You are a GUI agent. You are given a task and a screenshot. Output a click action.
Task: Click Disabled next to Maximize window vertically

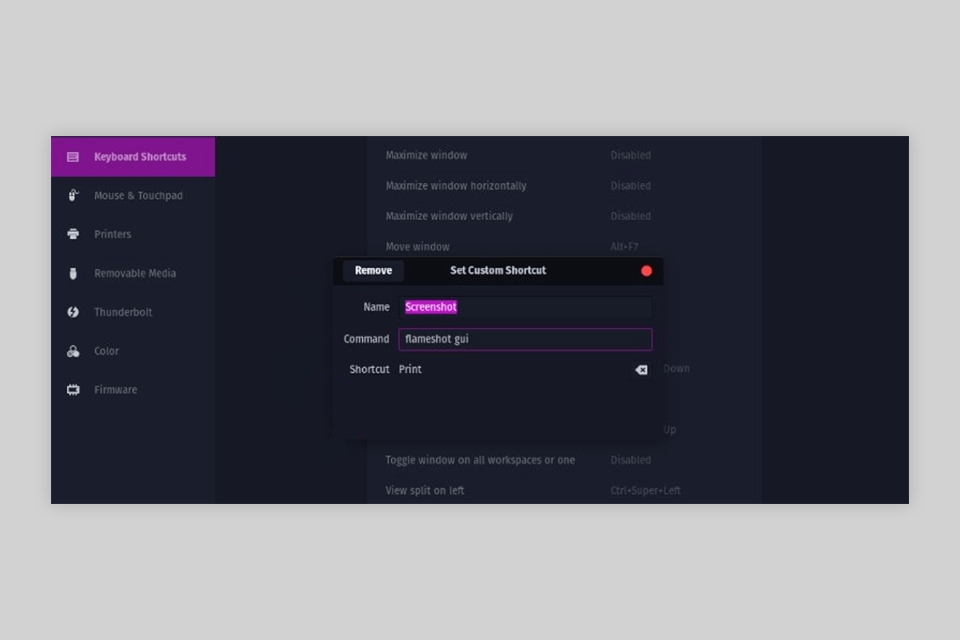pyautogui.click(x=631, y=216)
